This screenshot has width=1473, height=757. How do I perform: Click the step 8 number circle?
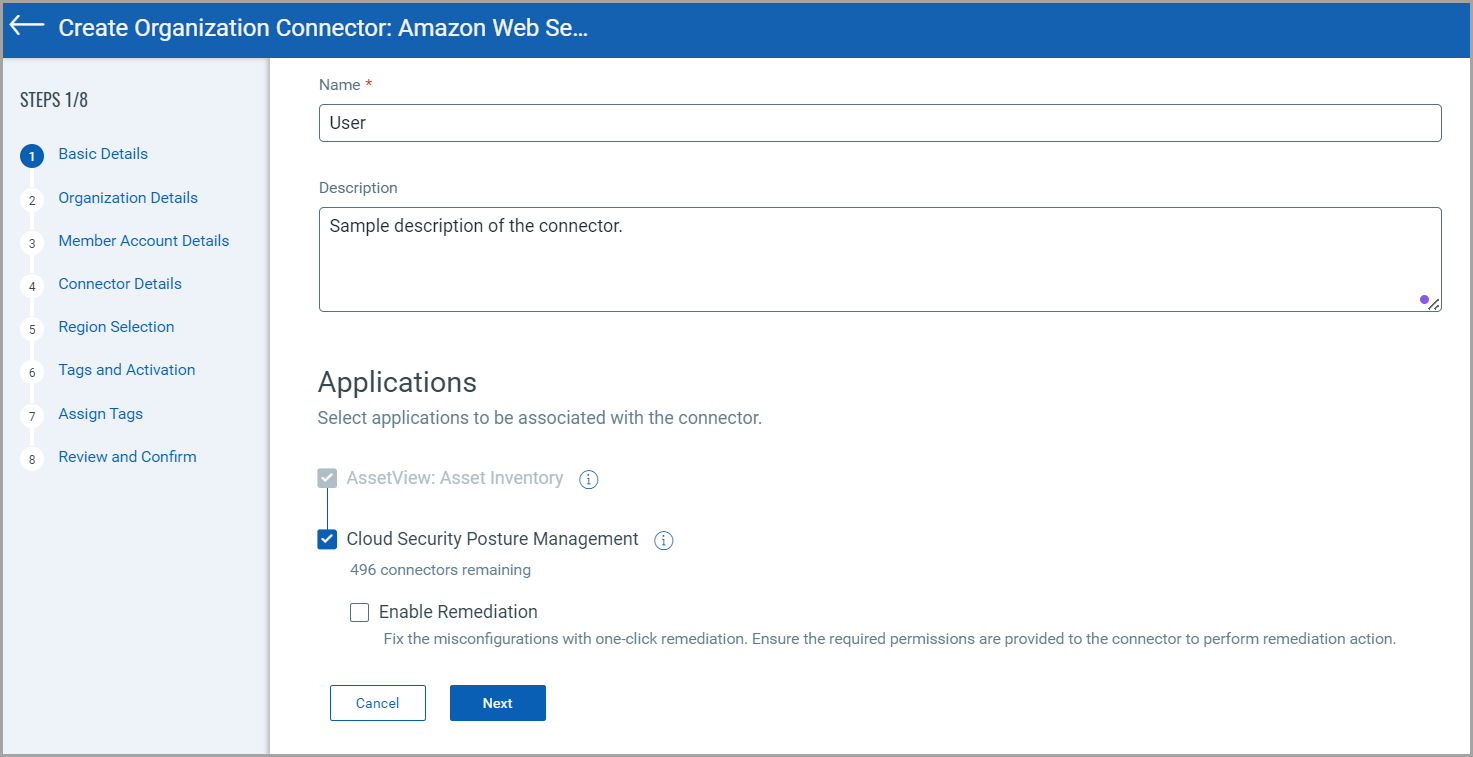(32, 459)
